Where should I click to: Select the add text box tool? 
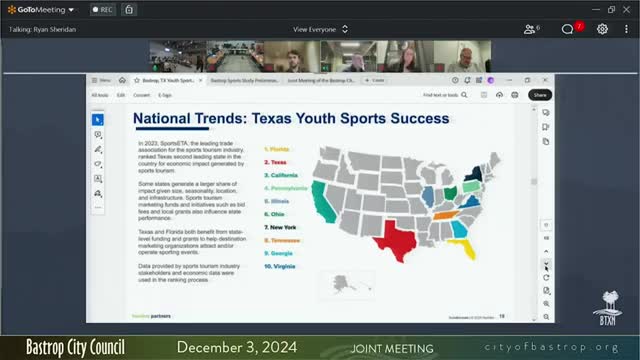click(x=98, y=179)
